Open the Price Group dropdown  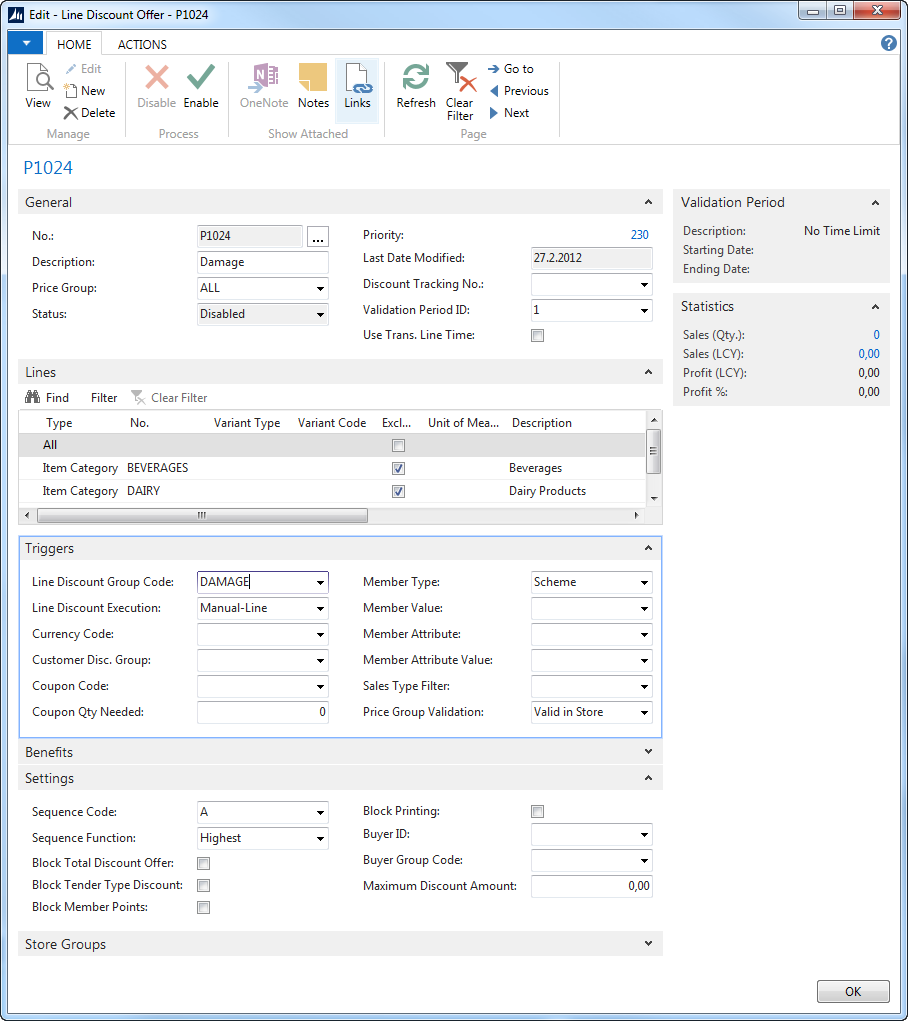[x=320, y=289]
